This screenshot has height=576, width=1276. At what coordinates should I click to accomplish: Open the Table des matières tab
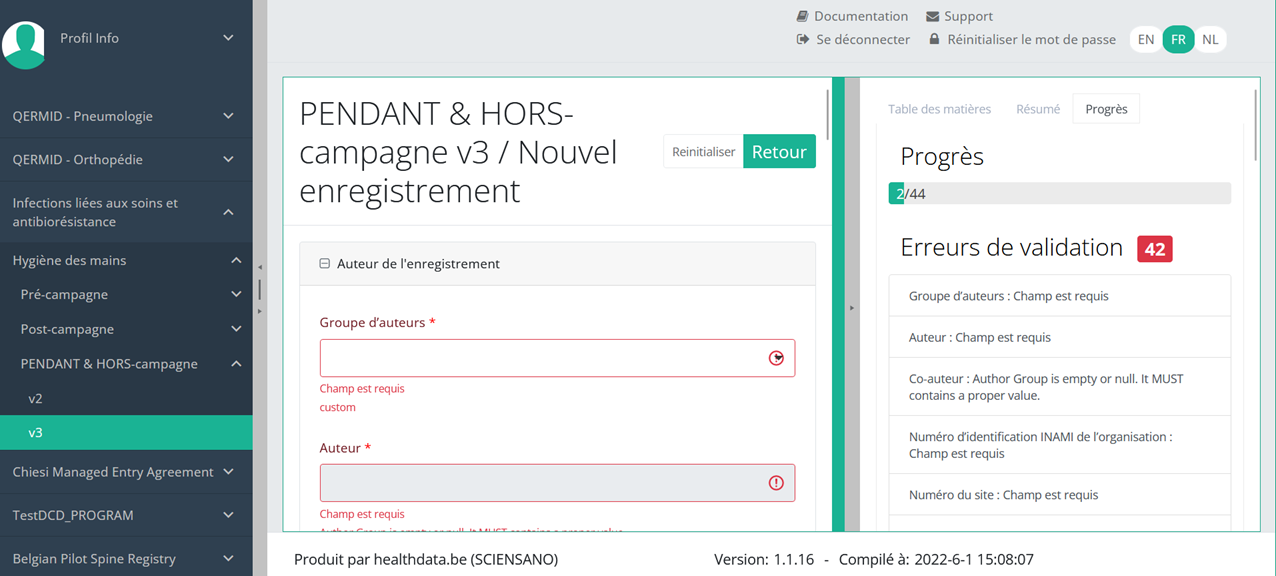click(939, 109)
